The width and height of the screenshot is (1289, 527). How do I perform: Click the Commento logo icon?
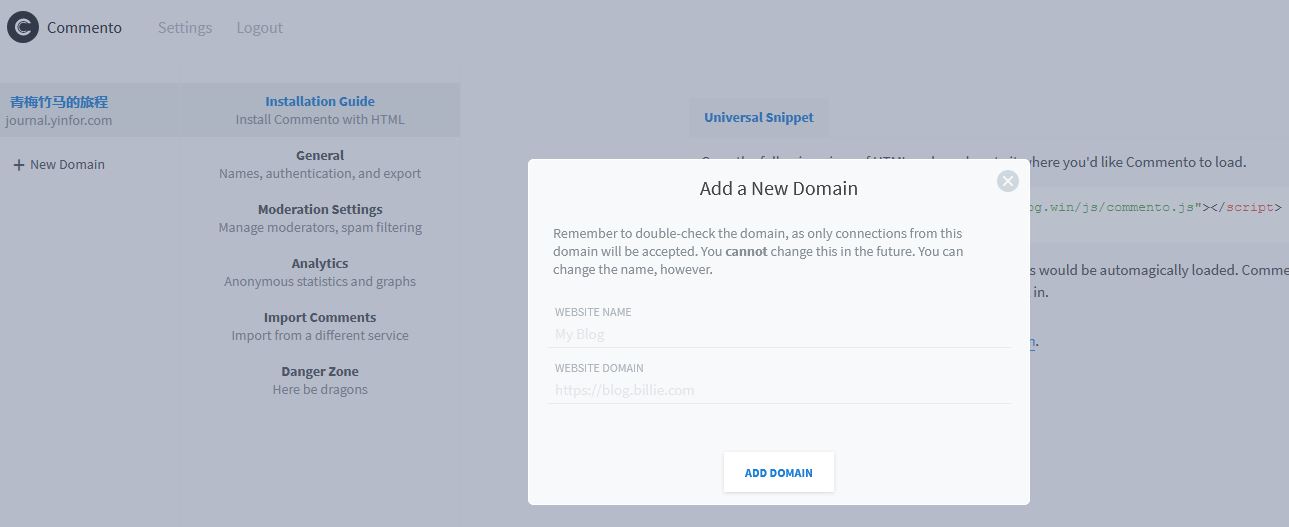click(x=22, y=27)
